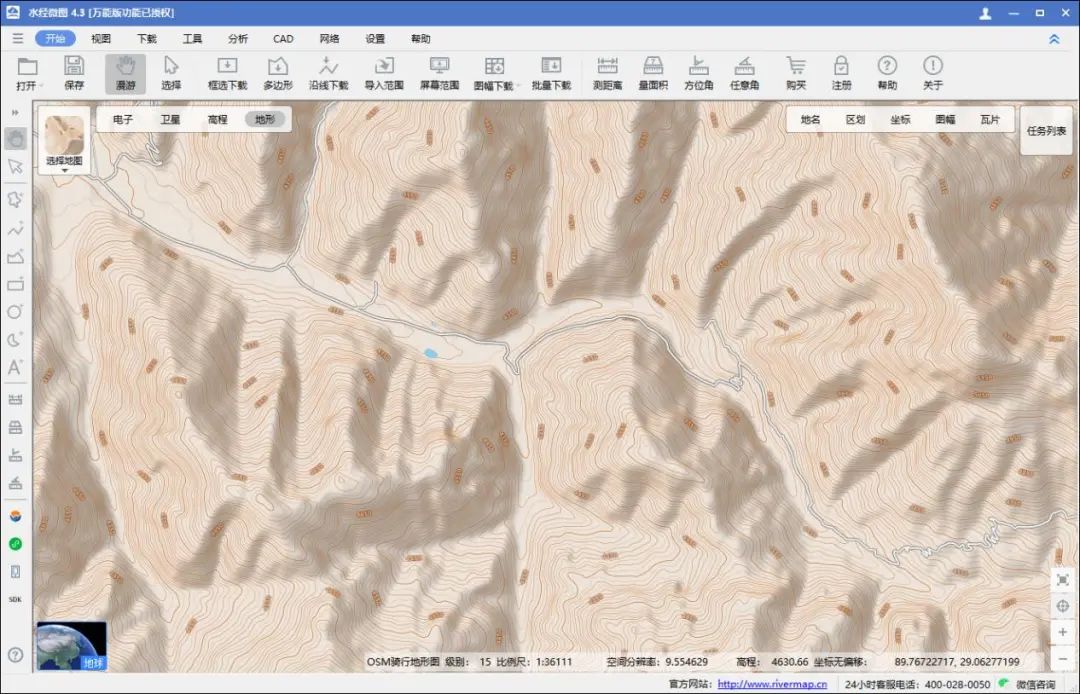Expand the 选择地图 map selector dropdown
This screenshot has width=1080, height=694.
click(64, 142)
